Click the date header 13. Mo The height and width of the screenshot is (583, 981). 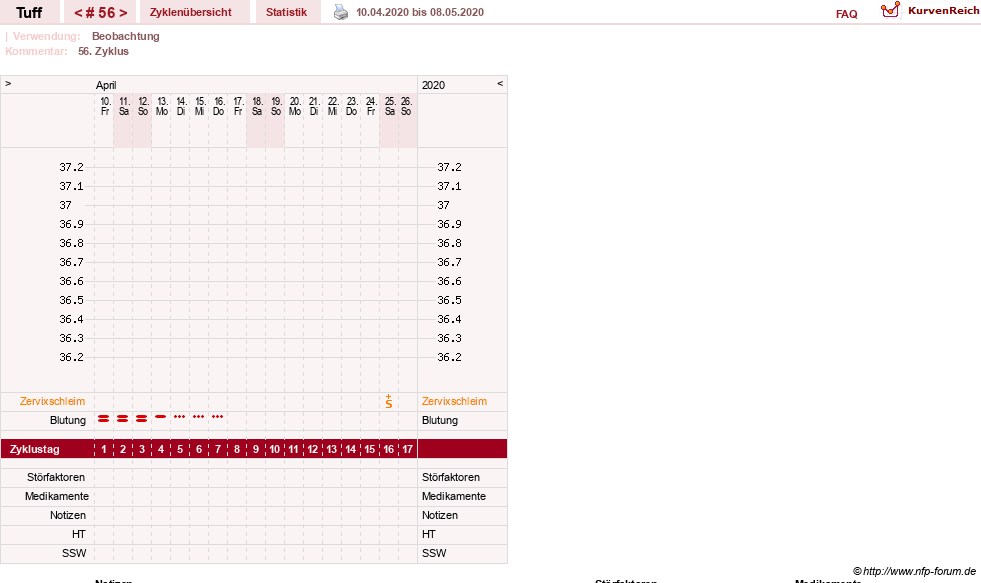(162, 106)
